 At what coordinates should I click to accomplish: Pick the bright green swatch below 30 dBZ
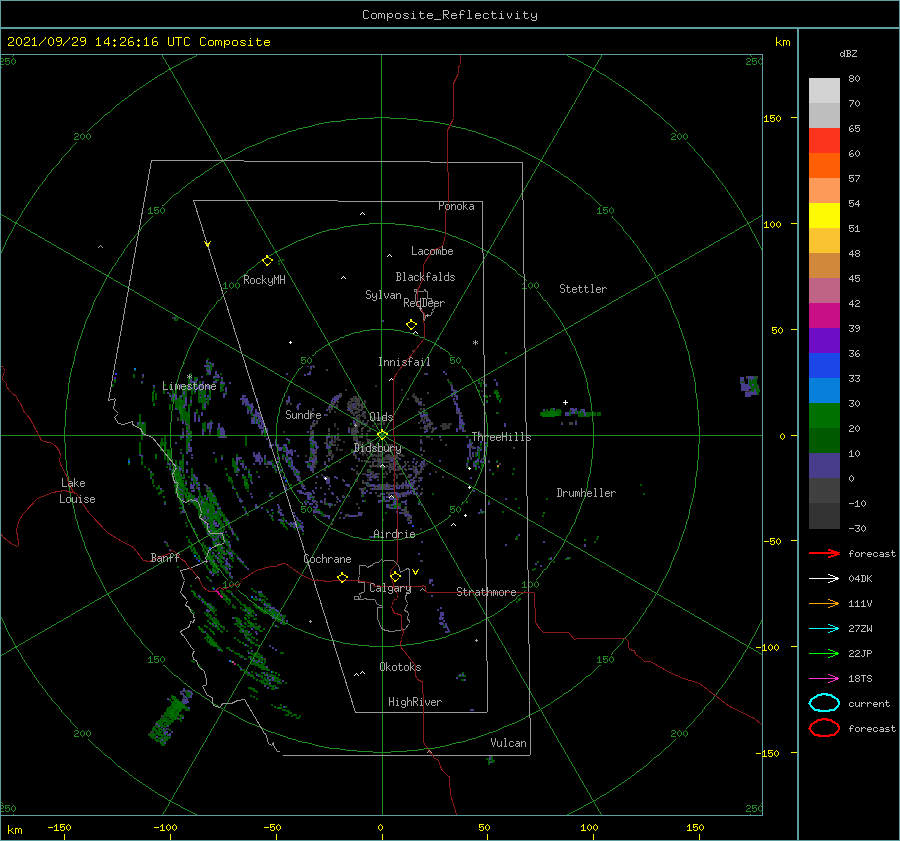coord(824,416)
